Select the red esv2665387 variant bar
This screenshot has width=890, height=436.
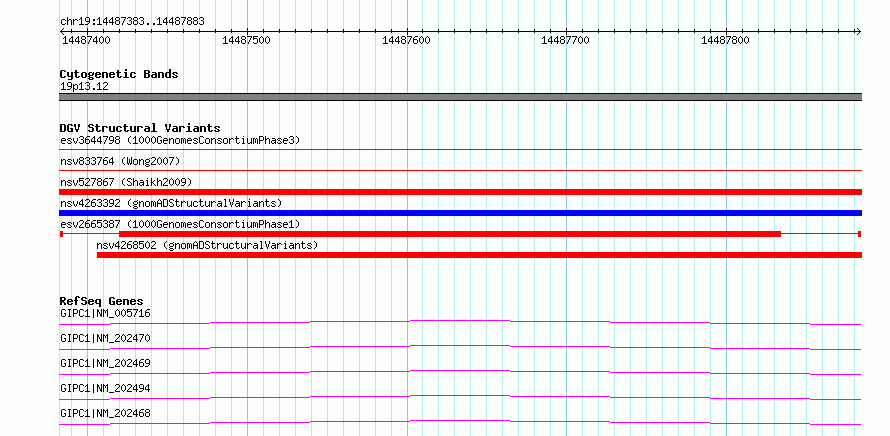[x=460, y=234]
